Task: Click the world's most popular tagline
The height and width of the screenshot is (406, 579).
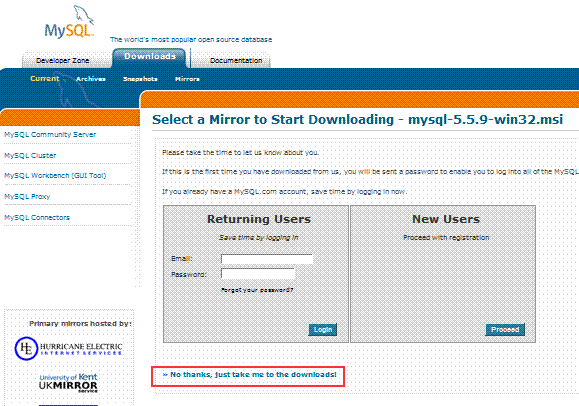Action: [191, 40]
